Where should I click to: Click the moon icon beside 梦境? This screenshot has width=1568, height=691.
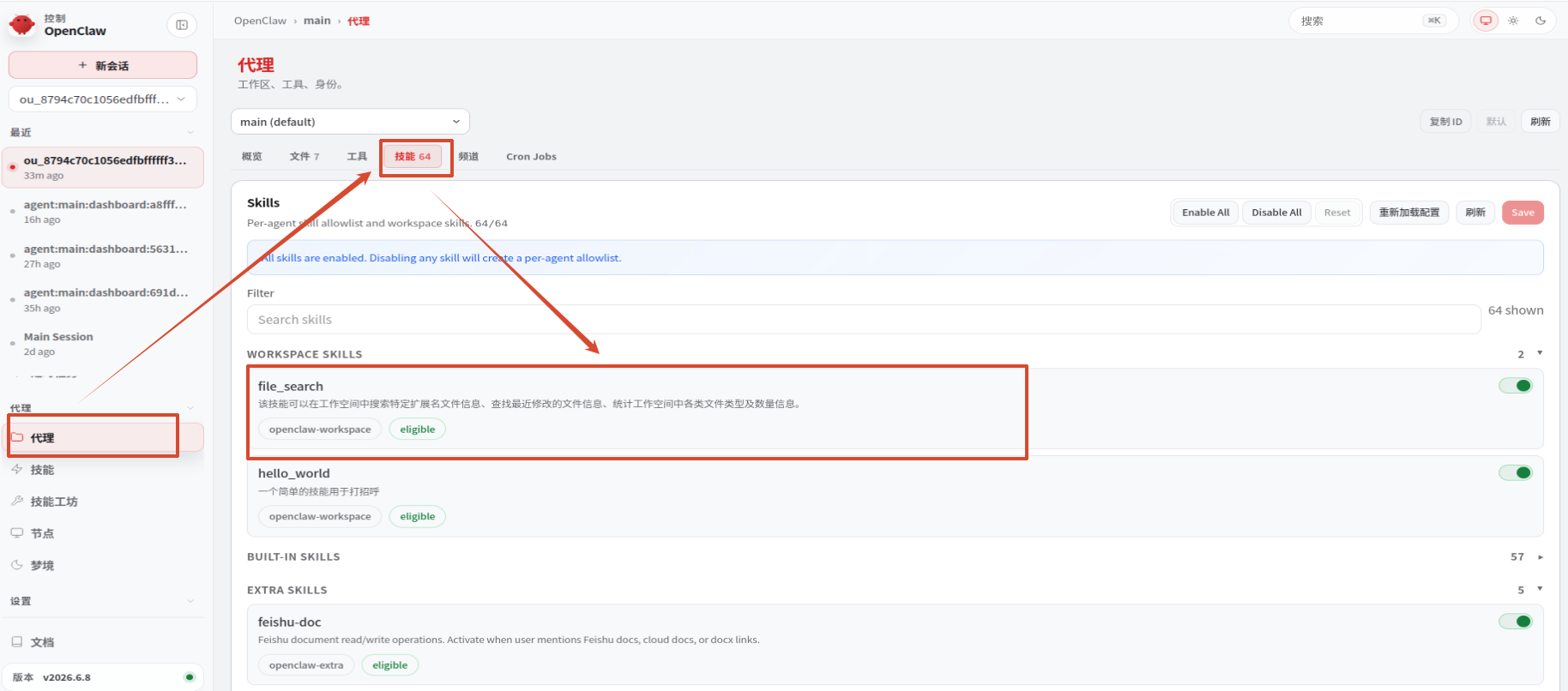point(17,565)
